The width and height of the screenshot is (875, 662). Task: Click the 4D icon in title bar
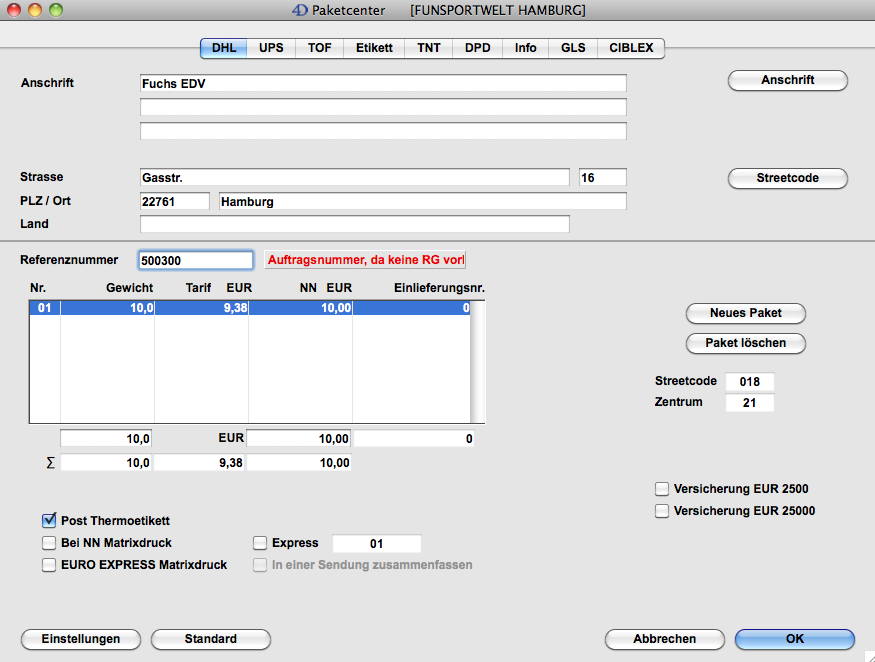299,10
